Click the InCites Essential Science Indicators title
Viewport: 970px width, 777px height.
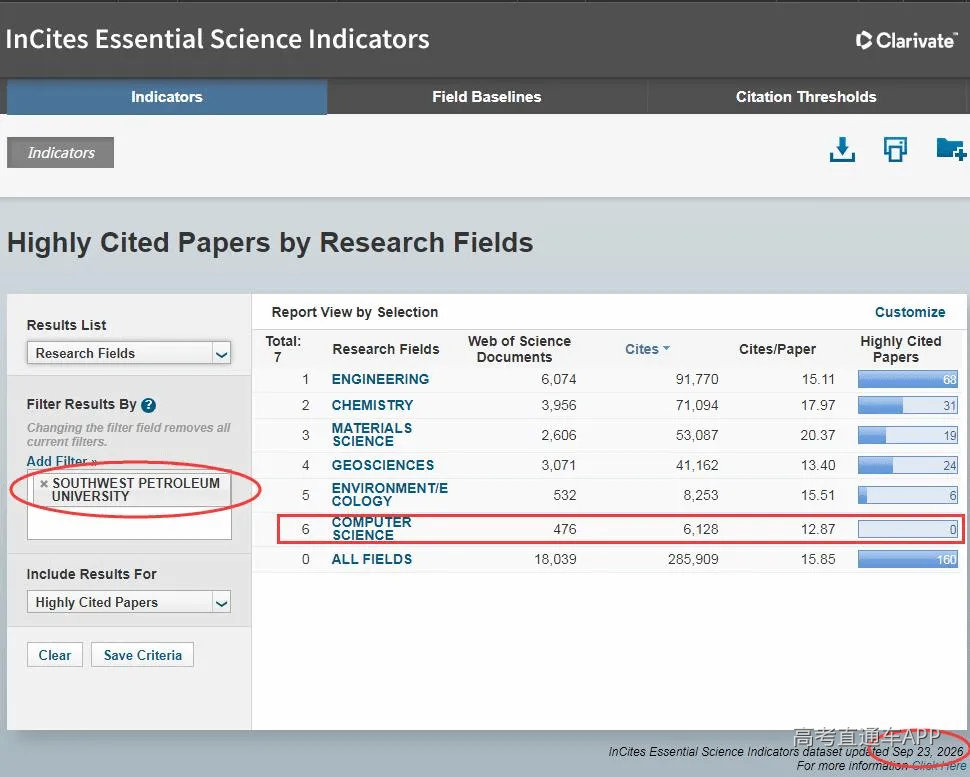point(217,39)
